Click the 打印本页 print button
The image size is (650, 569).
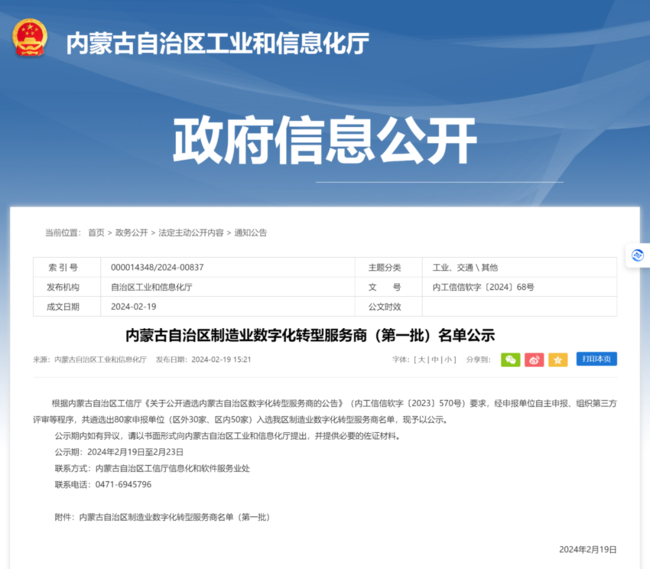597,359
